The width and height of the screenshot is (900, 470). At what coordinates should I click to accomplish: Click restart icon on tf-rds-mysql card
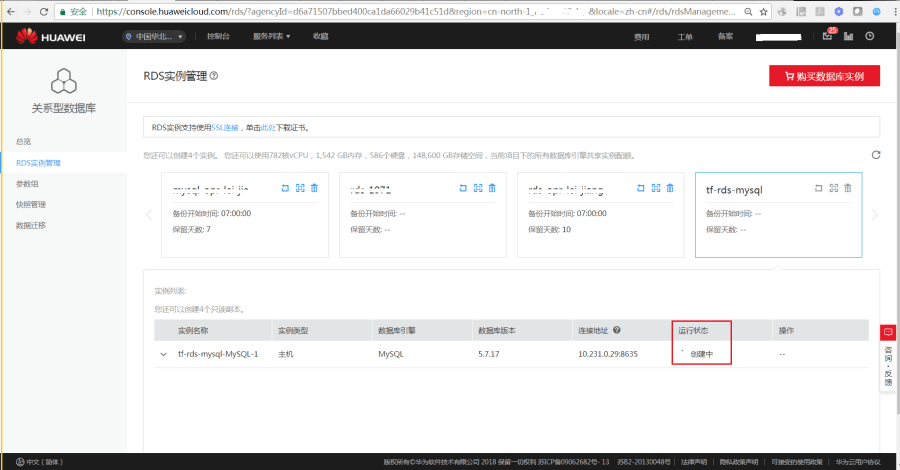click(x=819, y=188)
